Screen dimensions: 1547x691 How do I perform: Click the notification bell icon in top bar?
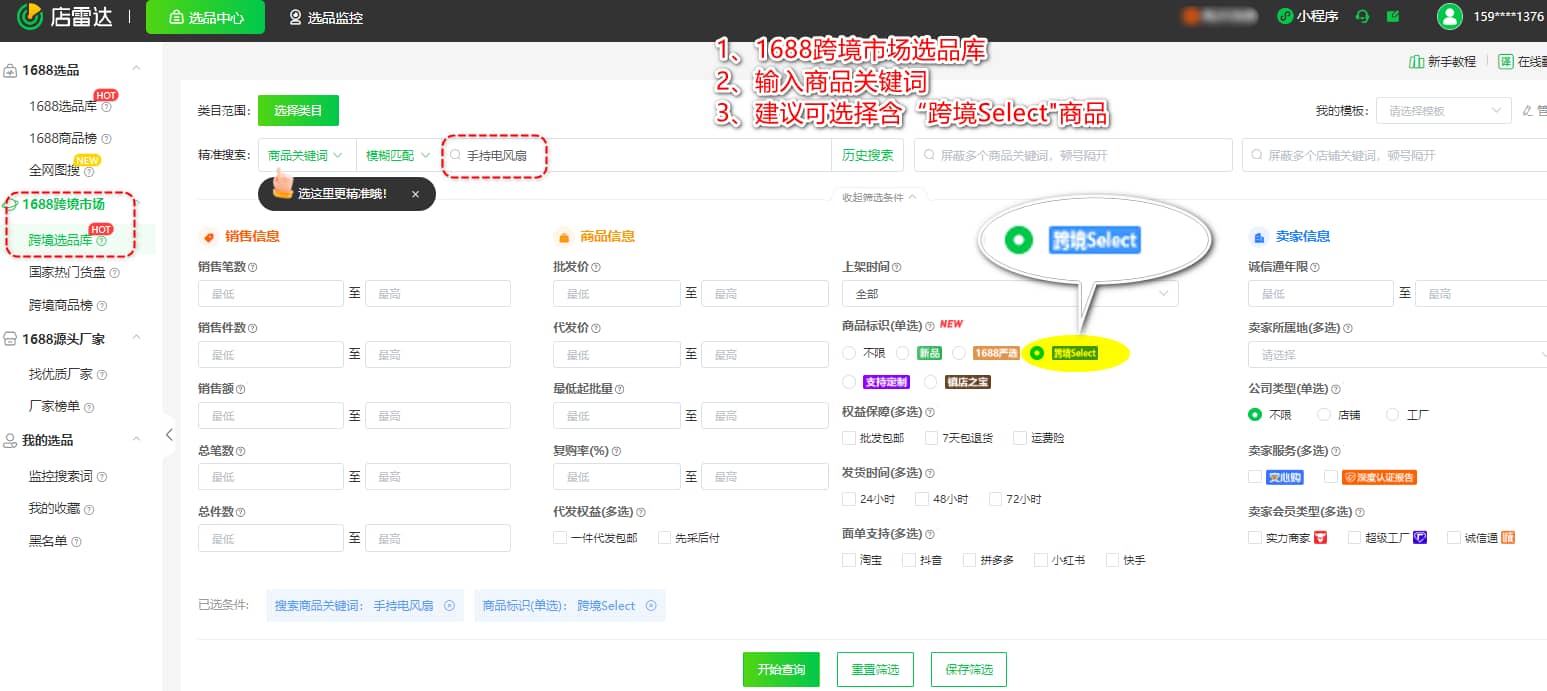click(x=1362, y=16)
